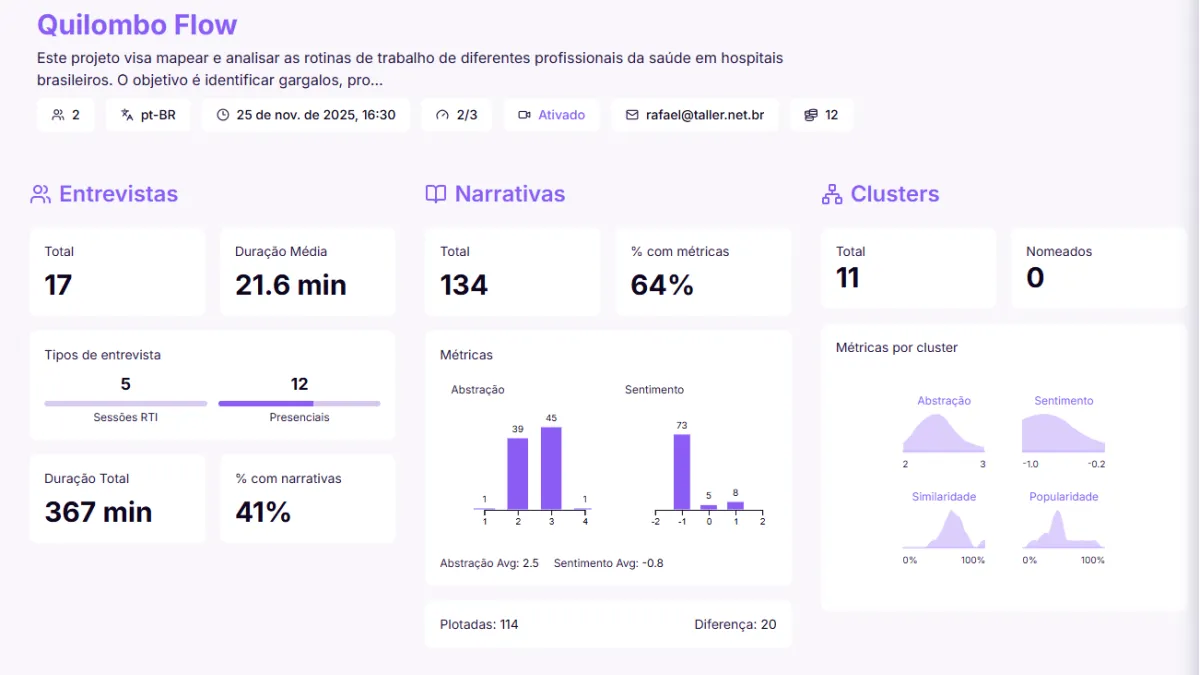
Task: Click the Sessões RTI progress bar
Action: 124,404
